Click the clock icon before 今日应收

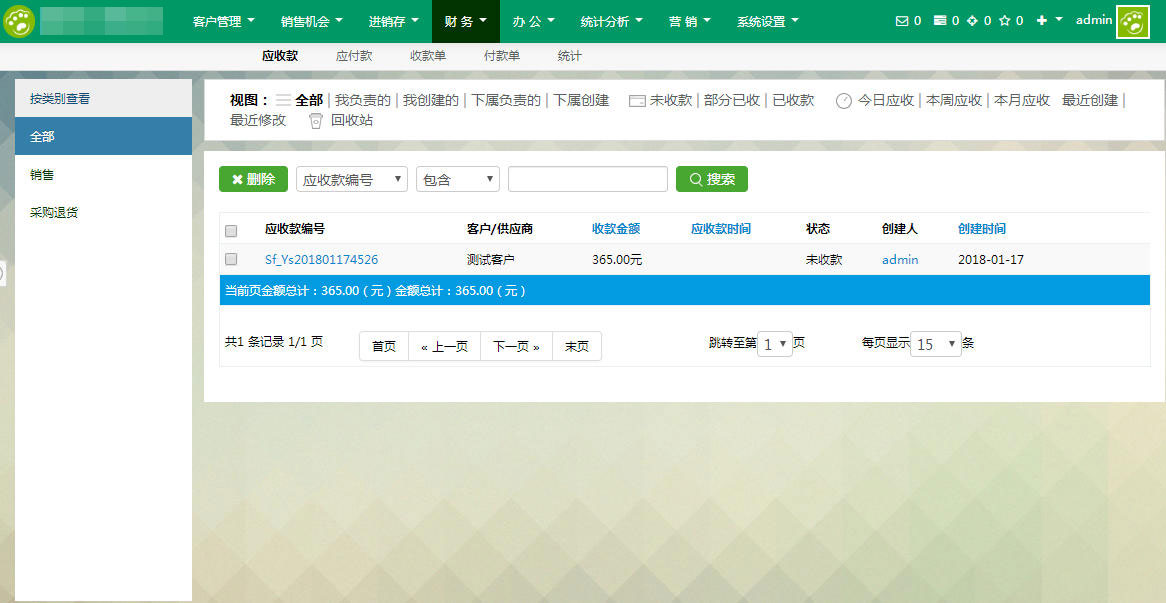coord(843,101)
